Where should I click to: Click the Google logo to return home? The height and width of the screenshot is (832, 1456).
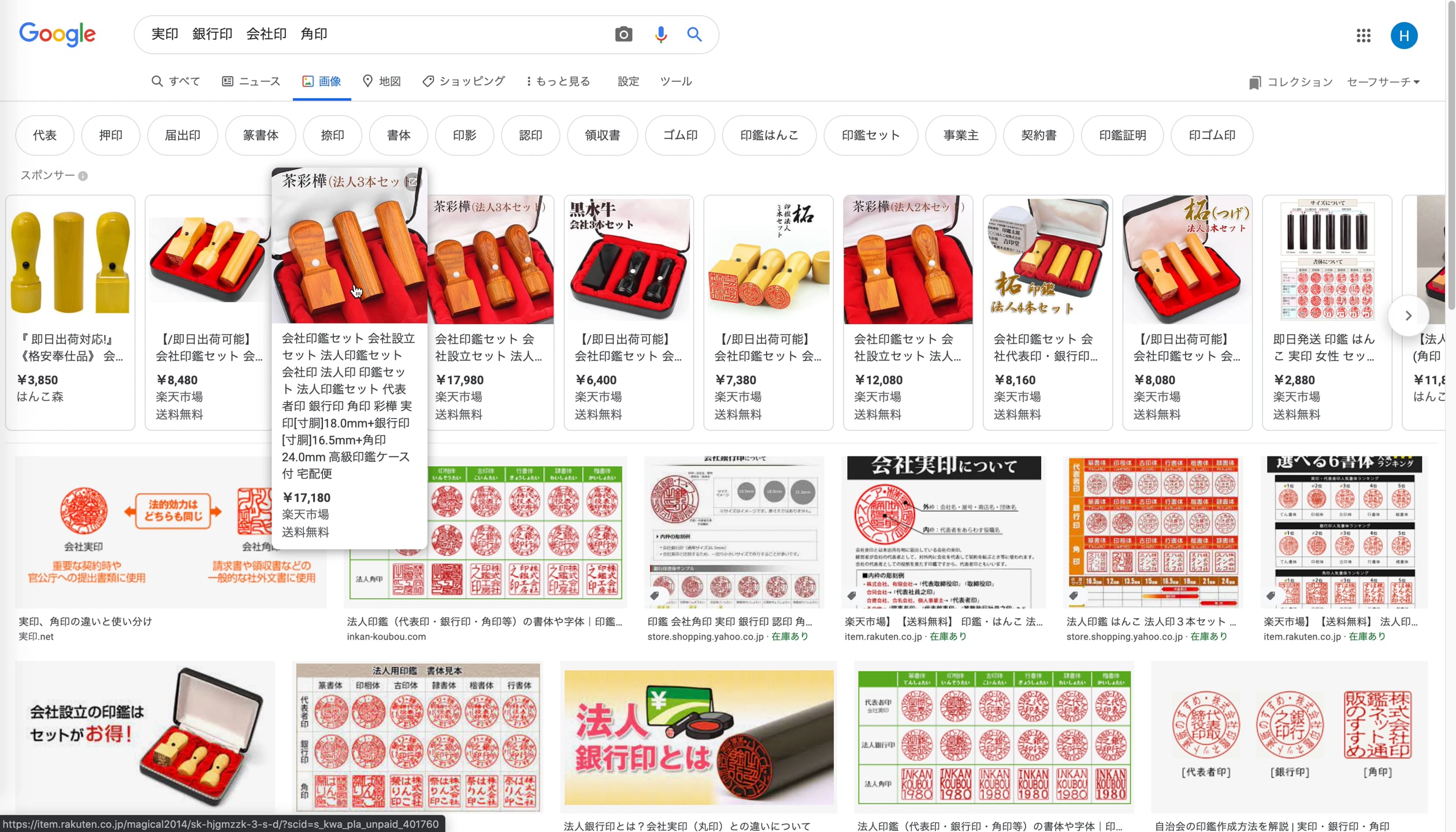57,34
